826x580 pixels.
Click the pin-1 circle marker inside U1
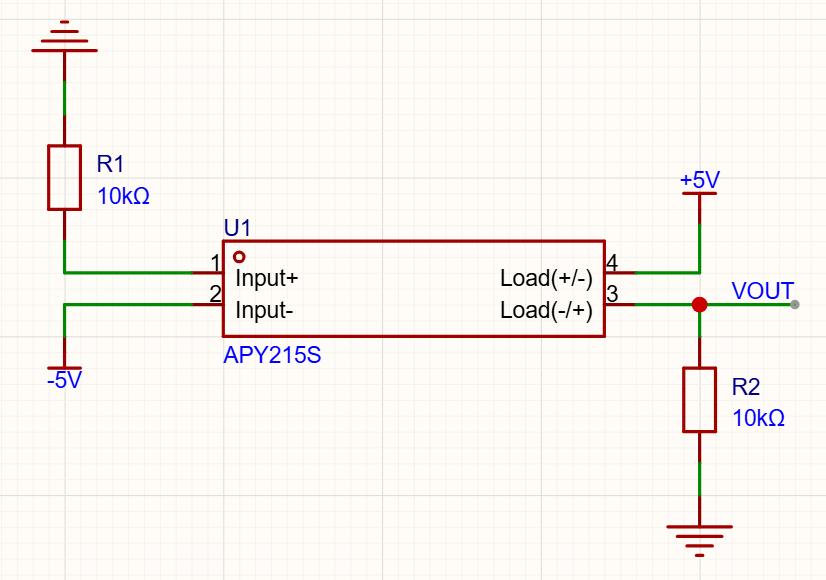click(238, 257)
